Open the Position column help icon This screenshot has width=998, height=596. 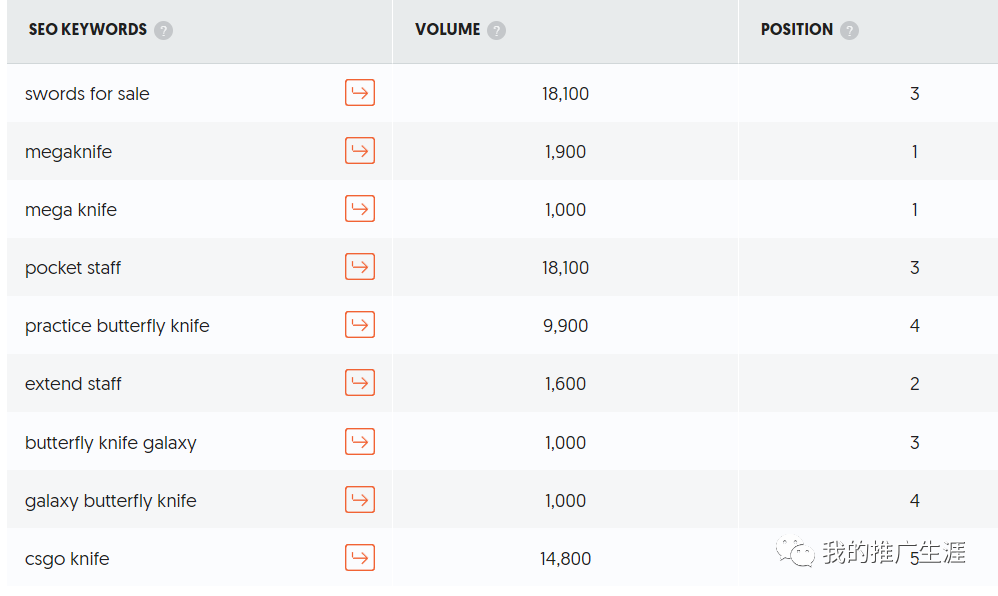tap(849, 30)
